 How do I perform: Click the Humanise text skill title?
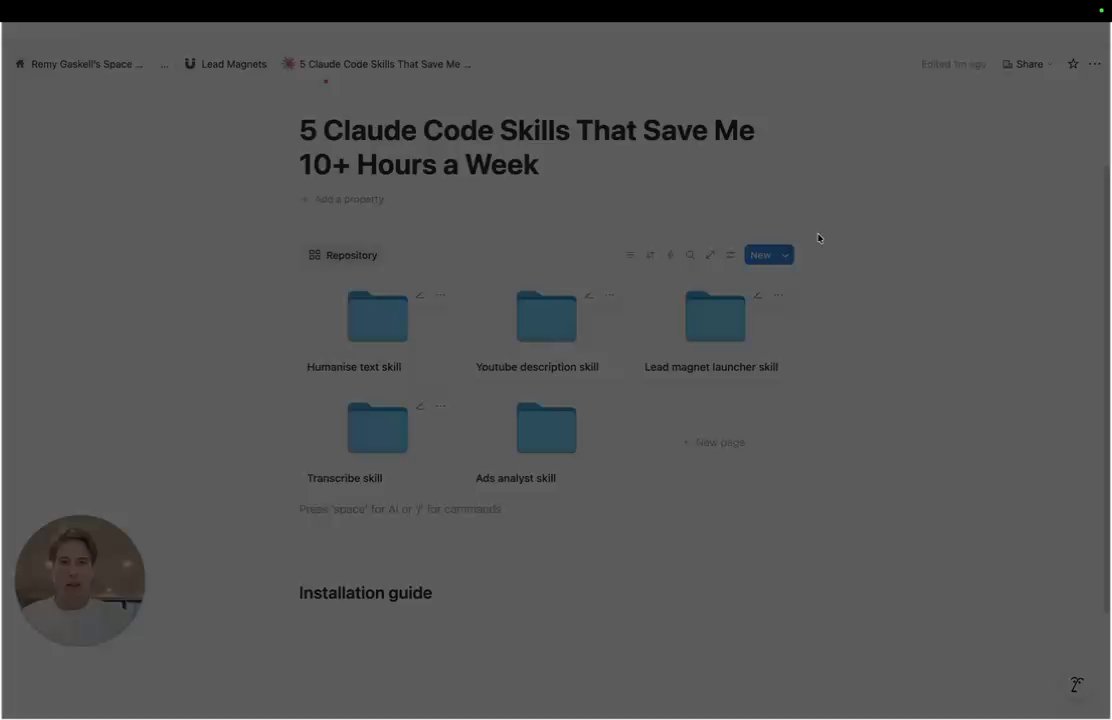tap(354, 367)
